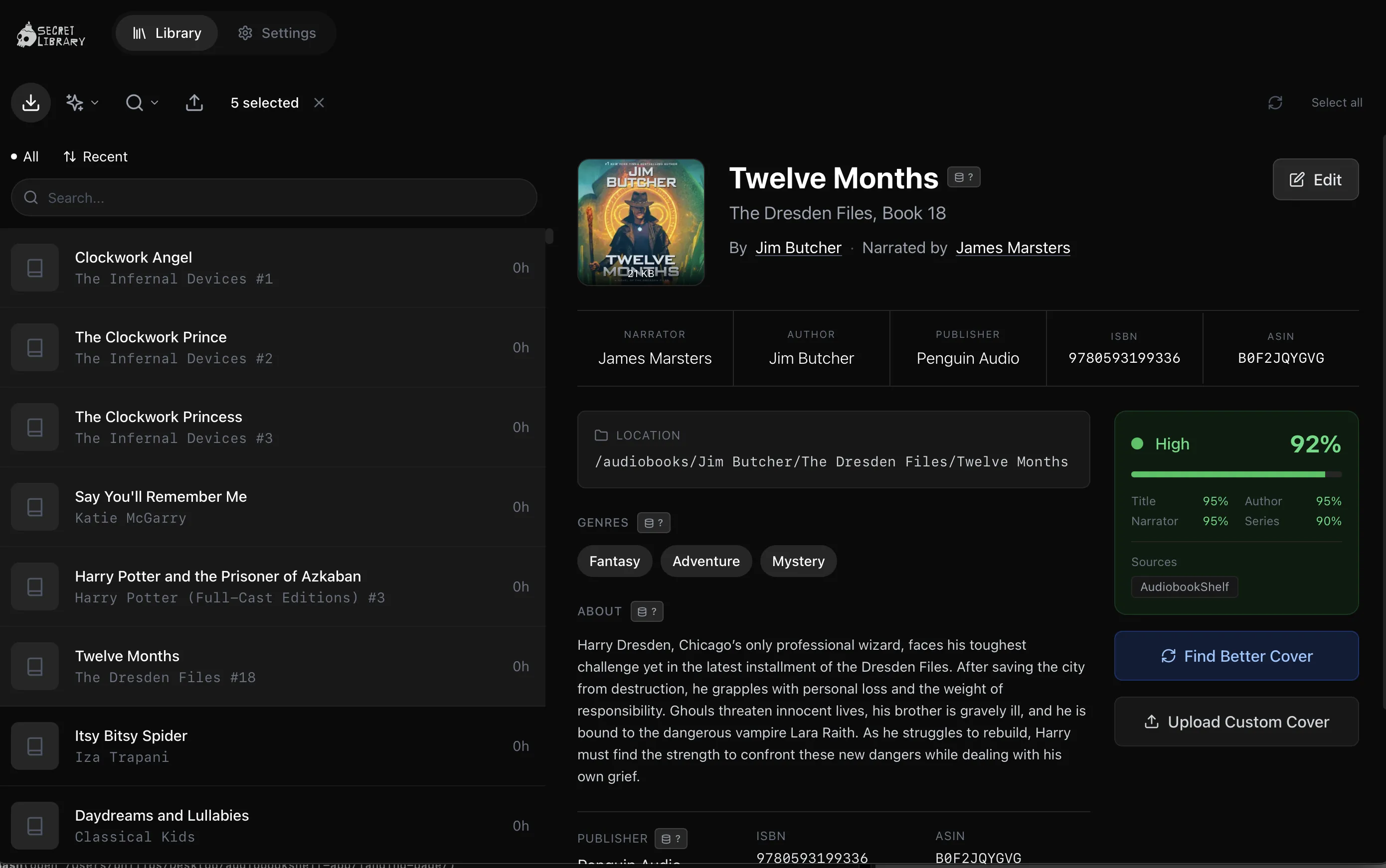
Task: Toggle selection of Itsy Bitsy Spider row
Action: pos(272,746)
